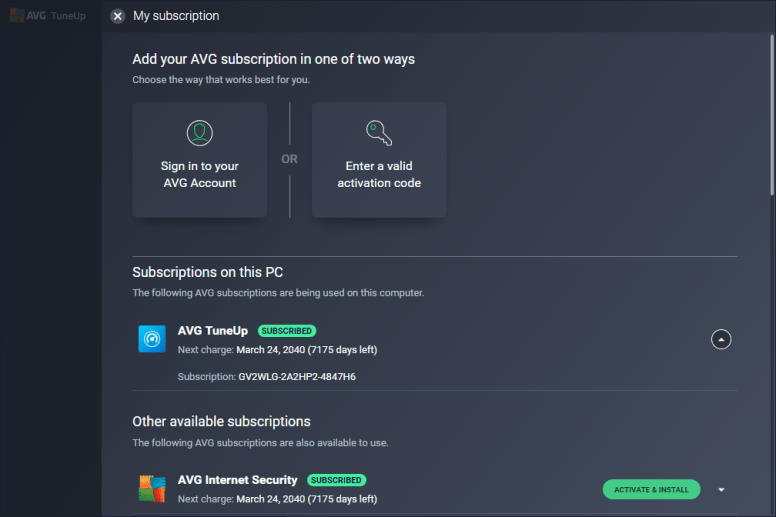Close the My subscription panel
The image size is (776, 517).
(x=118, y=16)
